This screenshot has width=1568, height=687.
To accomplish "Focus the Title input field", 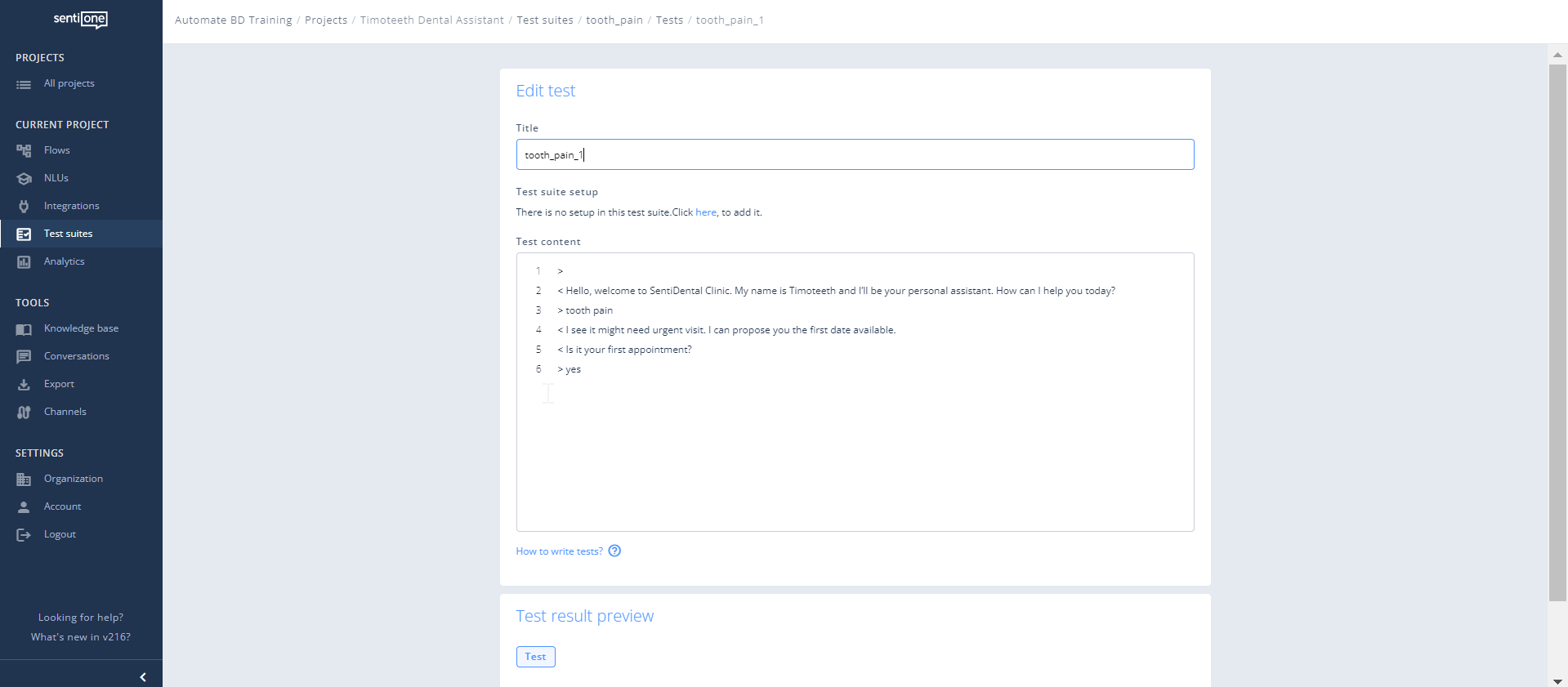I will pyautogui.click(x=855, y=154).
